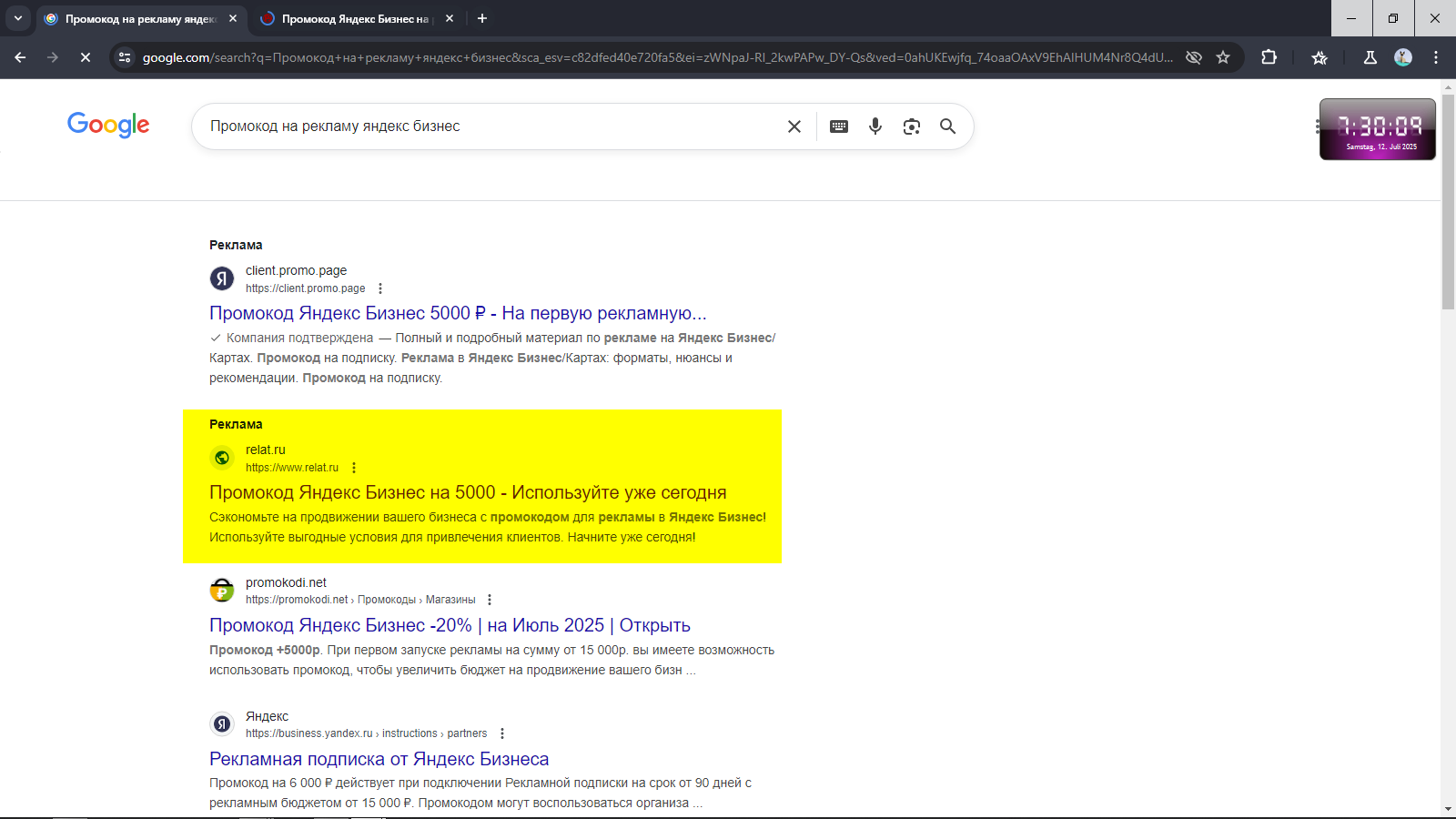Start voice search with the microphone
Screen dimensions: 1456x819
[x=875, y=126]
